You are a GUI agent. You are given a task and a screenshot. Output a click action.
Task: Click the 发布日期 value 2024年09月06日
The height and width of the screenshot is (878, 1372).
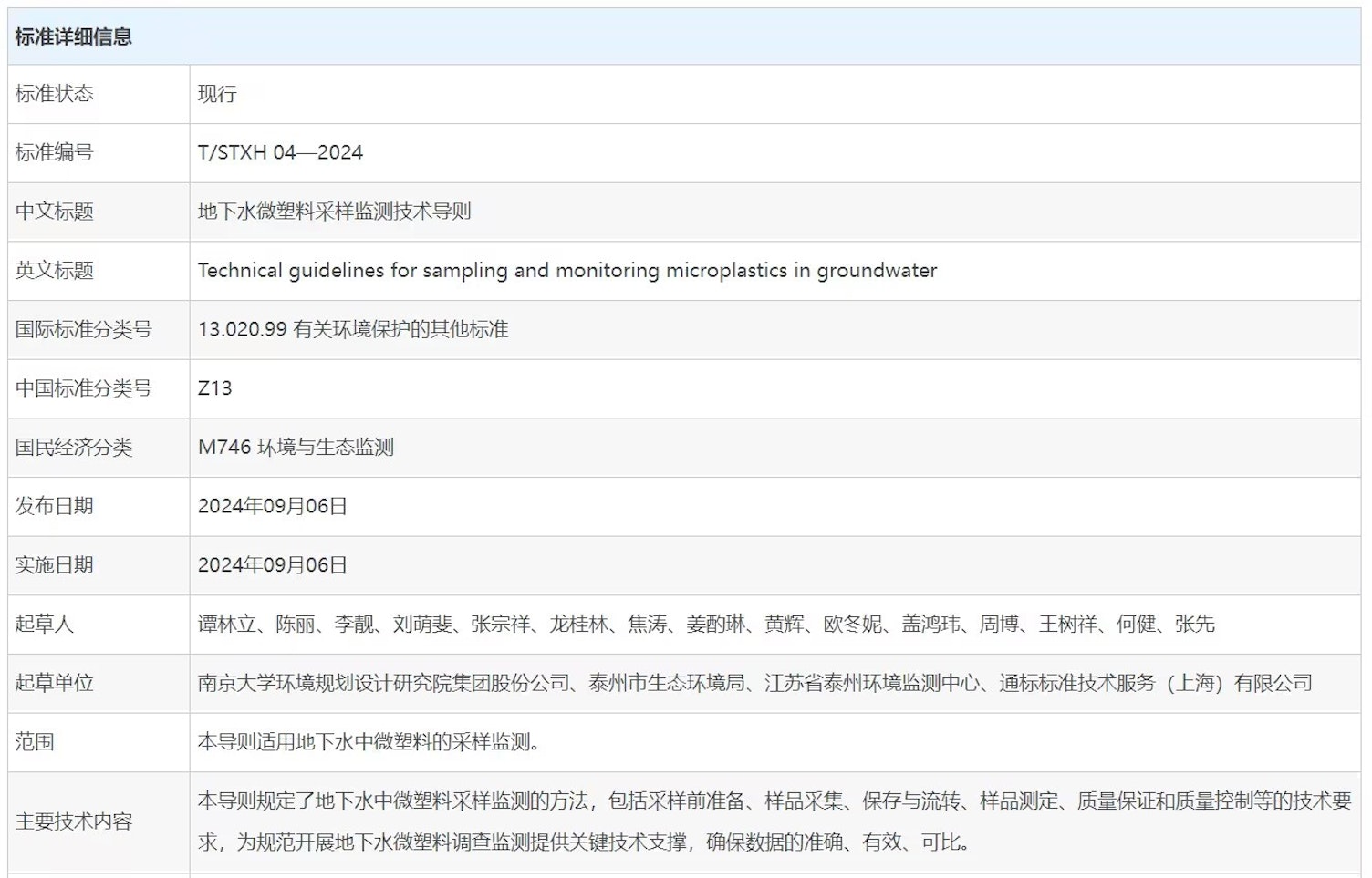[x=272, y=506]
